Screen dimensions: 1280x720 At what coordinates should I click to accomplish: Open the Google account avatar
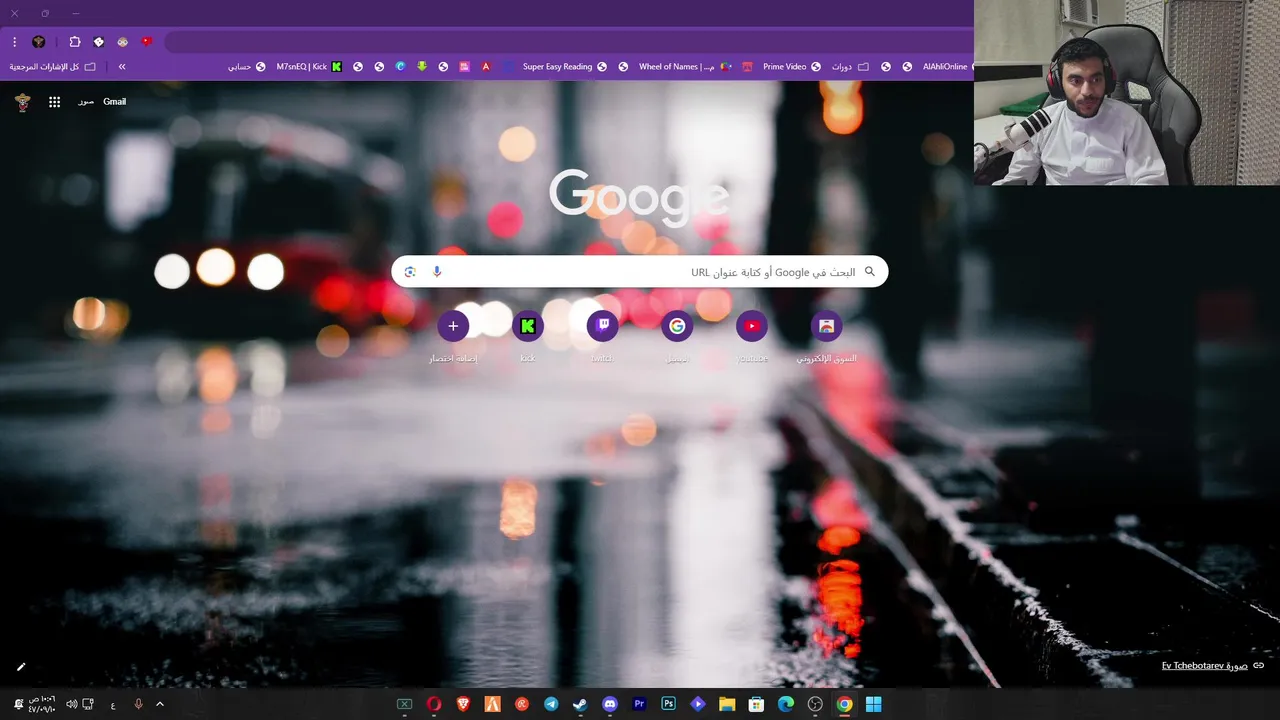pyautogui.click(x=22, y=102)
